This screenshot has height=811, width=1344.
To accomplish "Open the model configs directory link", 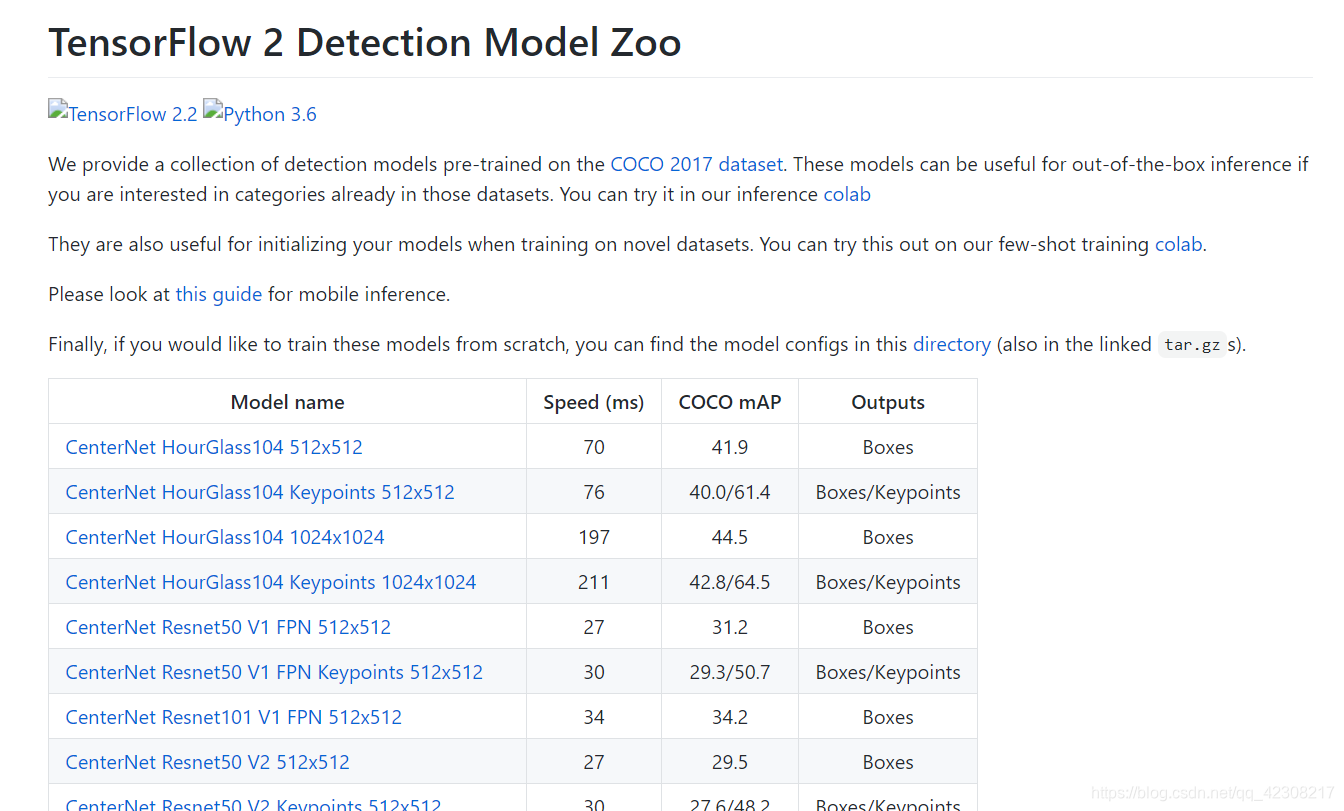I will pyautogui.click(x=952, y=344).
